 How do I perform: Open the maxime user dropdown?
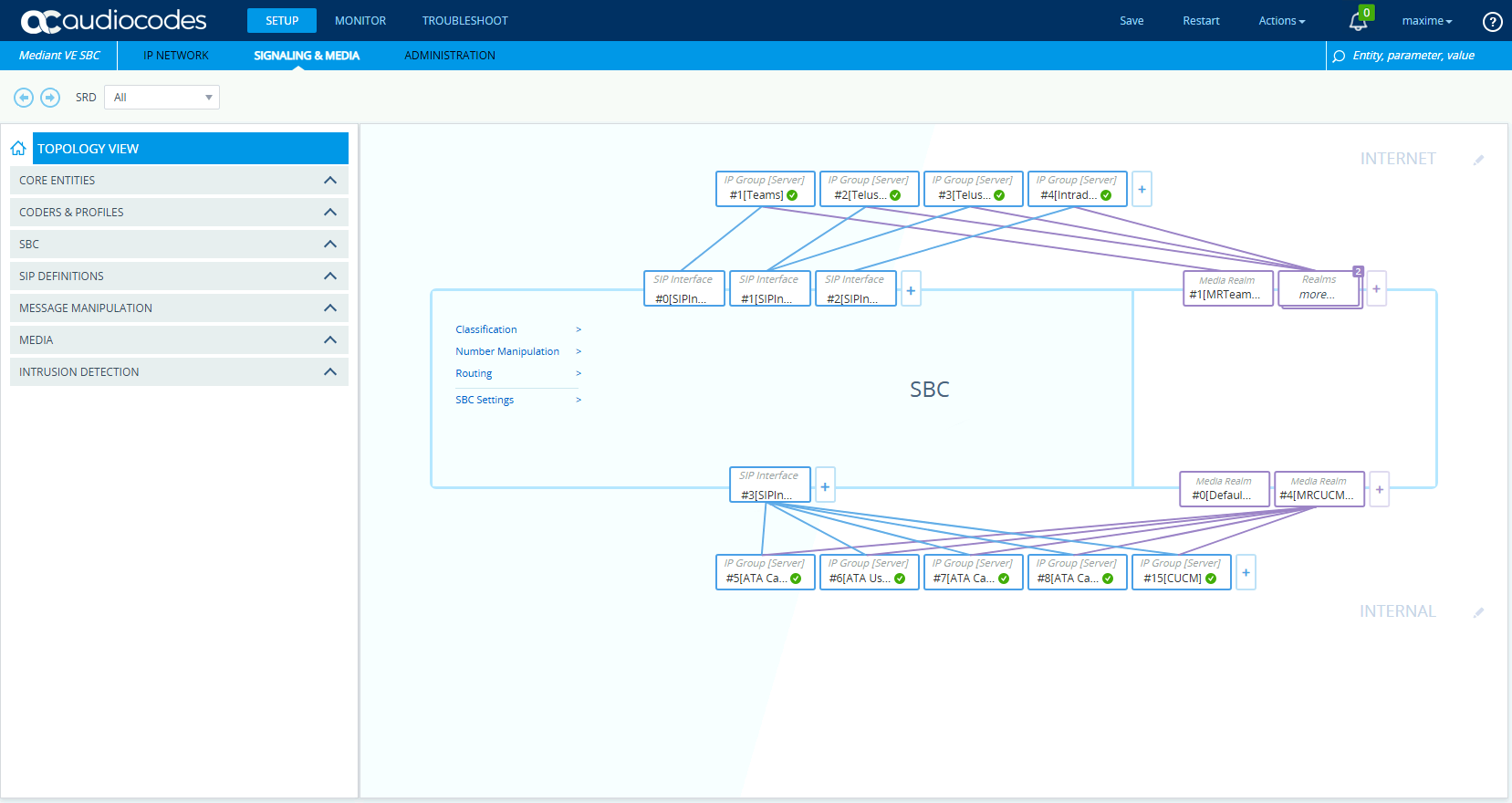[x=1426, y=21]
